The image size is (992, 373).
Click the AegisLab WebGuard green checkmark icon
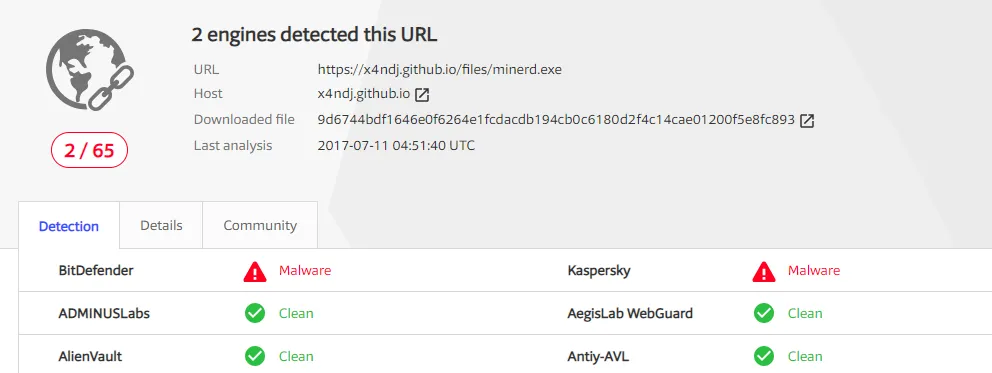click(764, 314)
